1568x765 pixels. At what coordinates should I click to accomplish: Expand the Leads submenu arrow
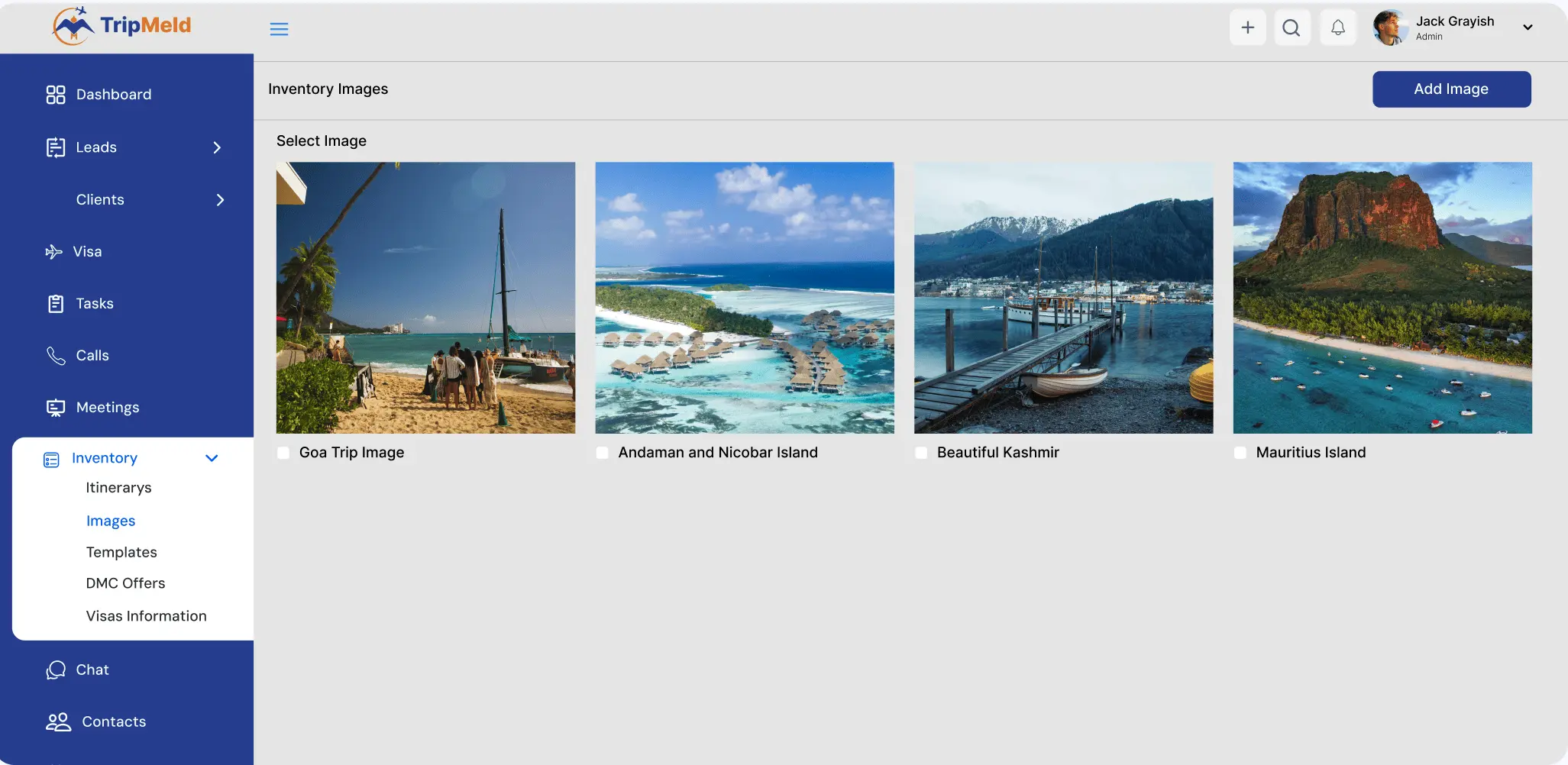[217, 147]
